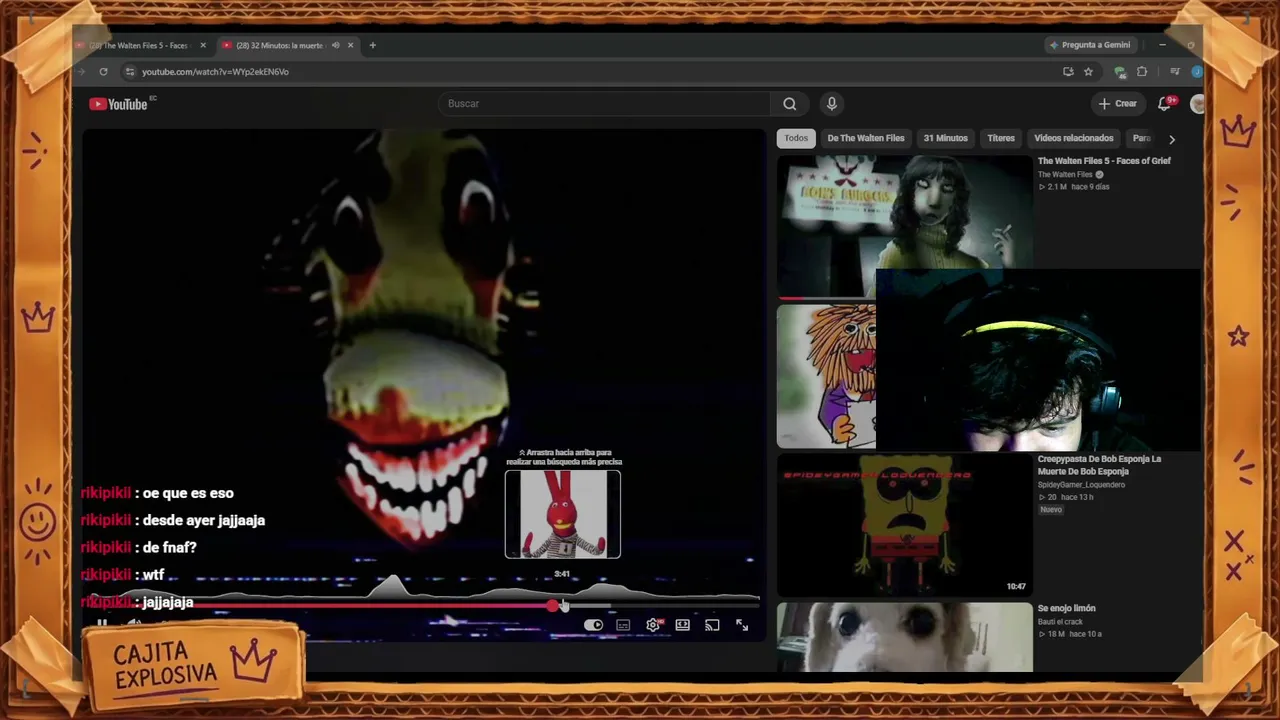The width and height of the screenshot is (1280, 720).
Task: View site information in address bar
Action: [129, 72]
